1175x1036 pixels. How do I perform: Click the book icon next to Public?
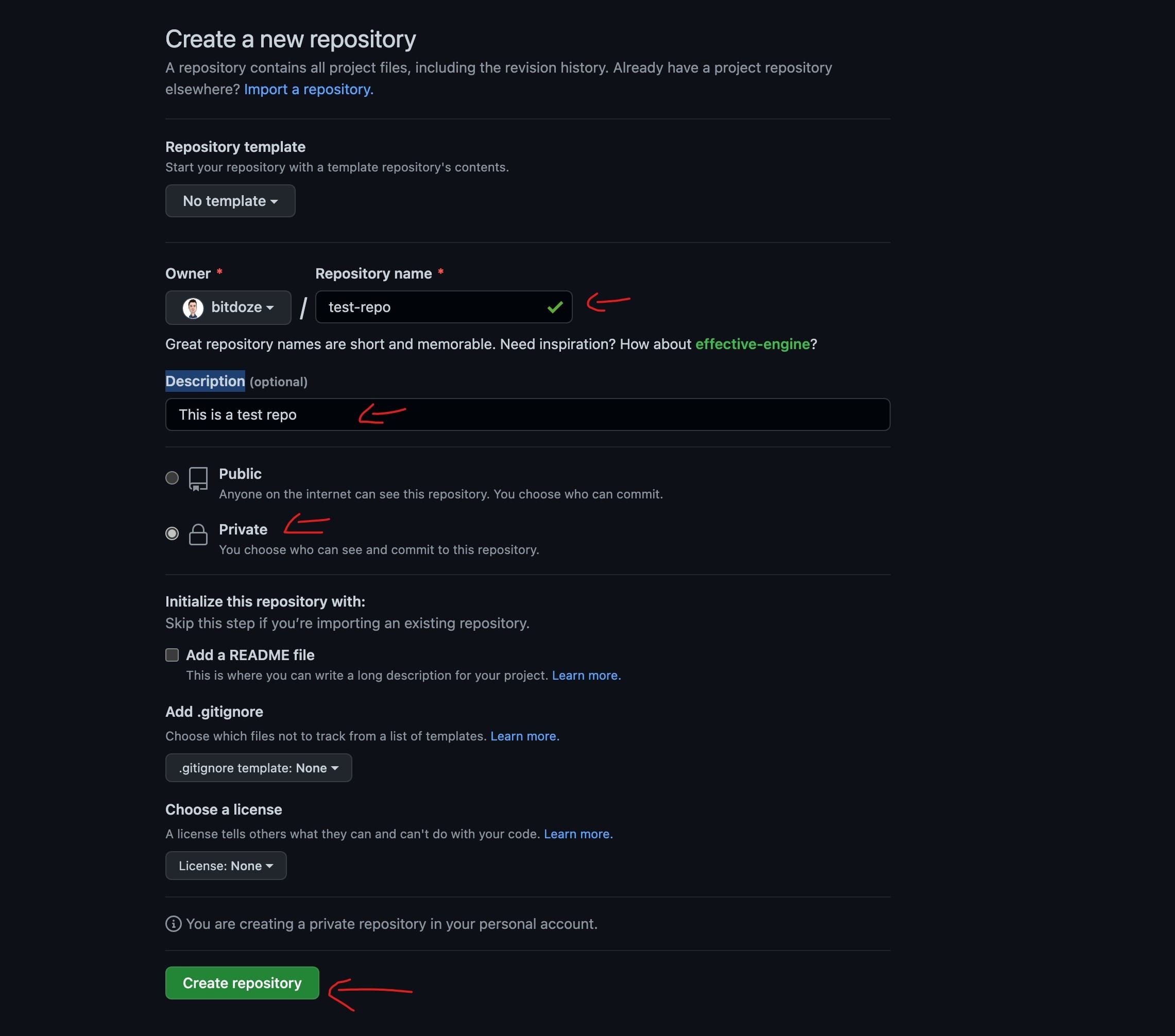[x=198, y=479]
